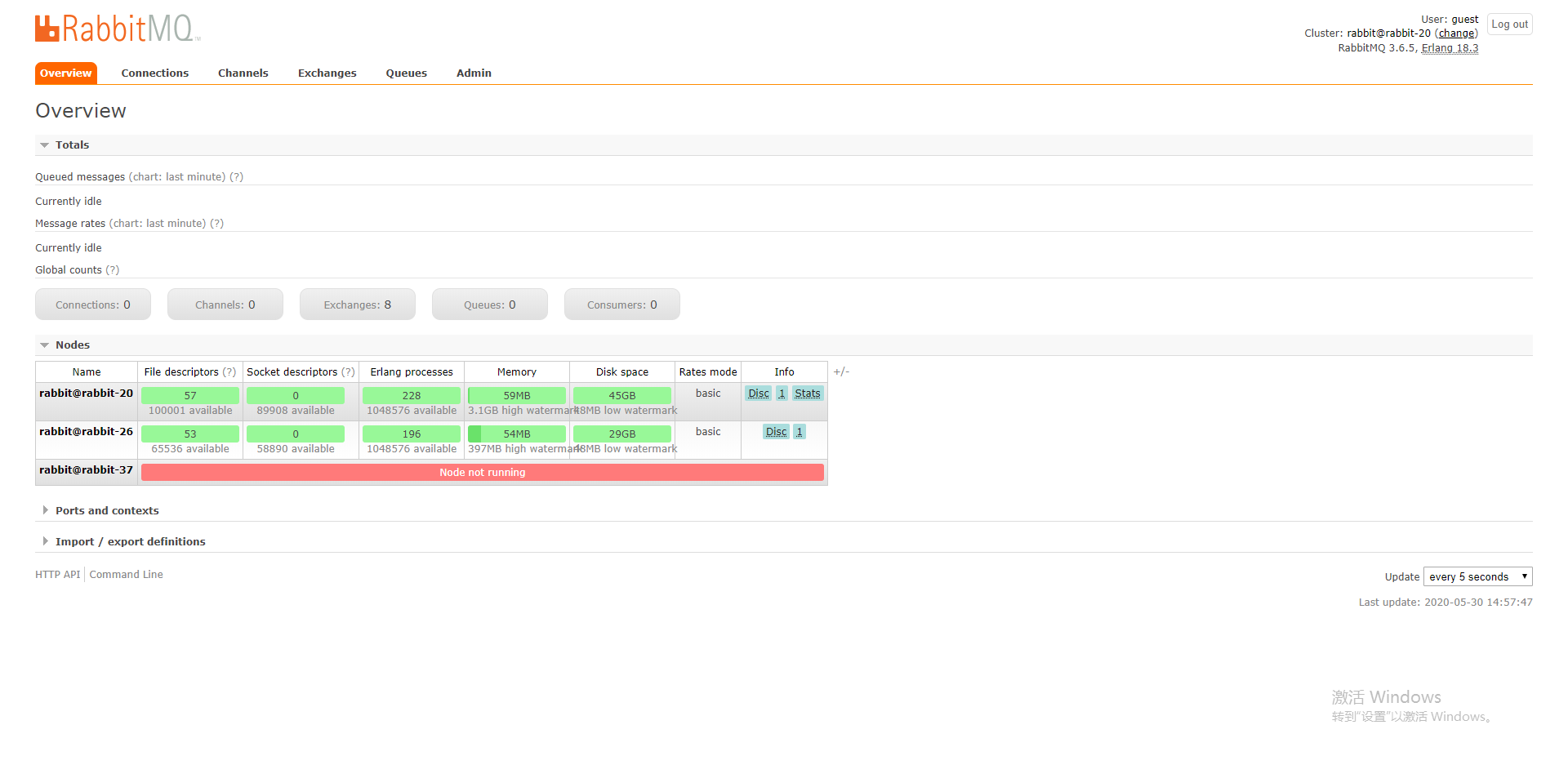This screenshot has height=765, width=1568.
Task: Click file descriptors value 57
Action: 190,396
